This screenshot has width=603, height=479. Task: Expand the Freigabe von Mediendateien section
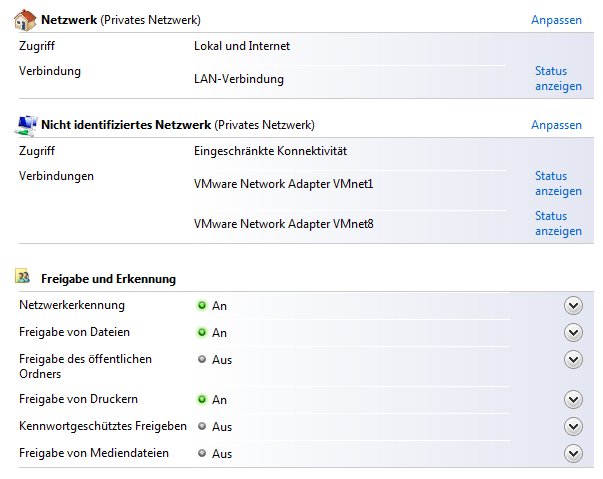pyautogui.click(x=573, y=454)
